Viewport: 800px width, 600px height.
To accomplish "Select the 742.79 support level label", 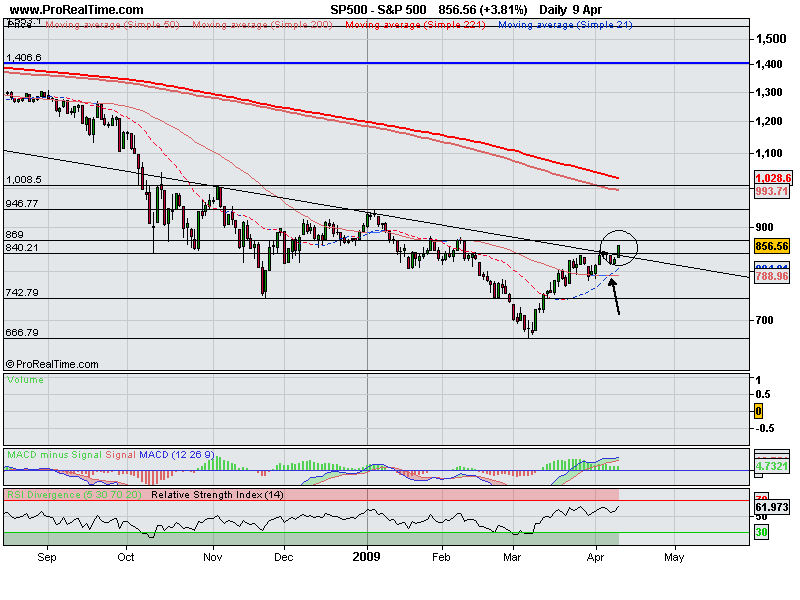I will click(x=22, y=293).
